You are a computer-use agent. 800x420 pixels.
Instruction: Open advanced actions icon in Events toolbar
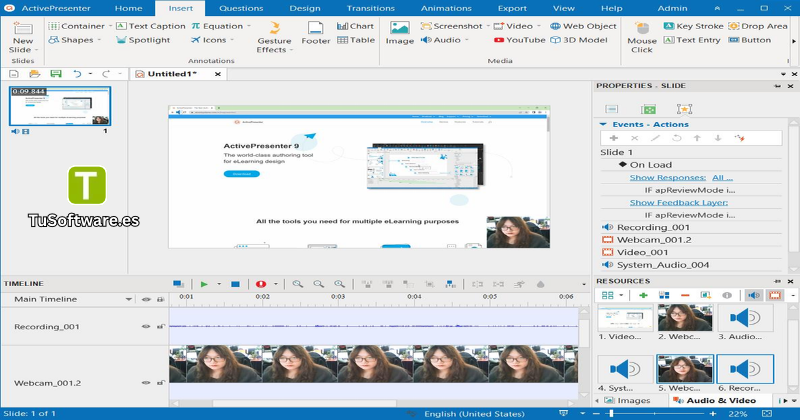pos(739,138)
